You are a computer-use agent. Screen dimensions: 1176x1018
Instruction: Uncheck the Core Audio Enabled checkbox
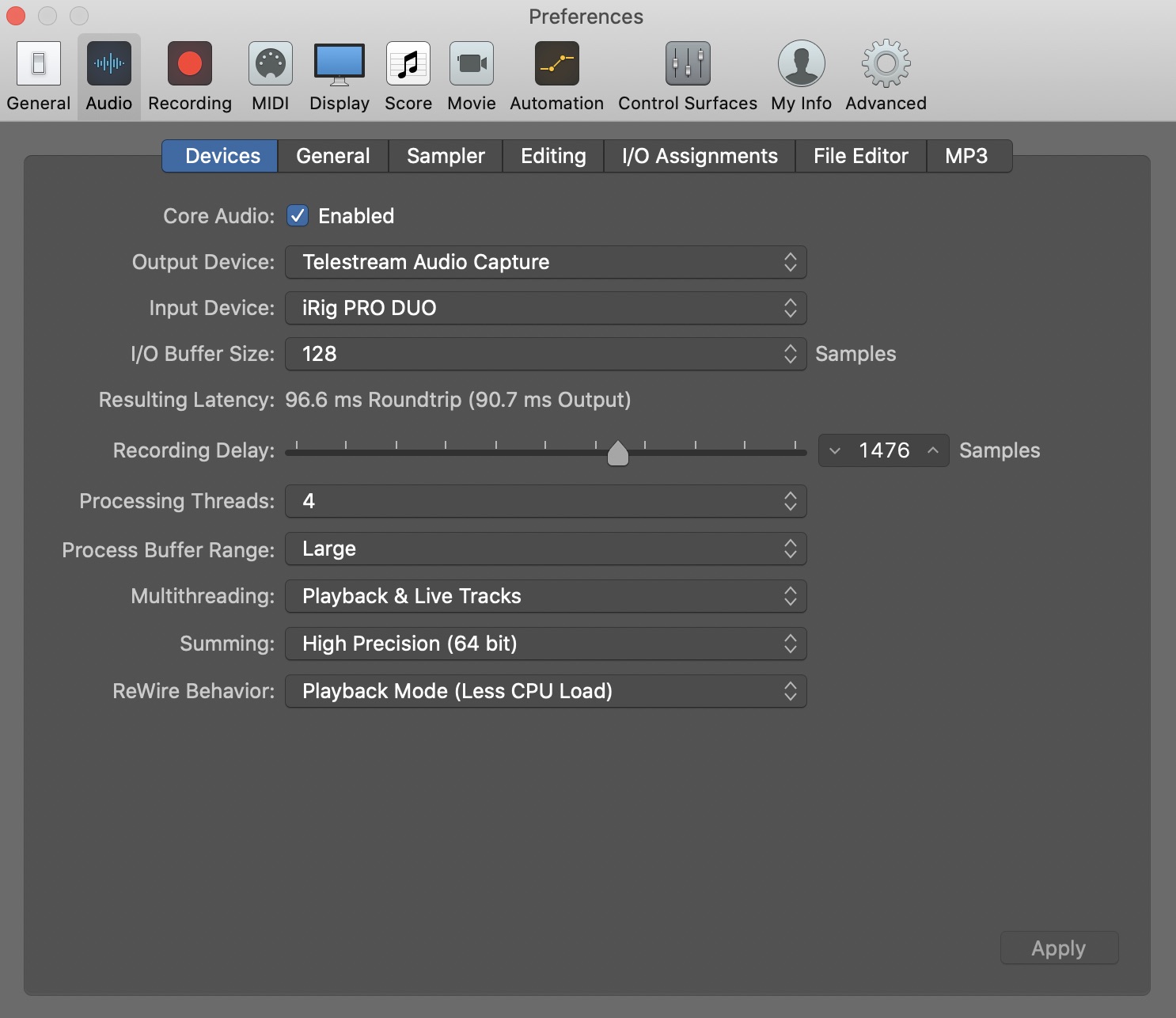coord(298,216)
